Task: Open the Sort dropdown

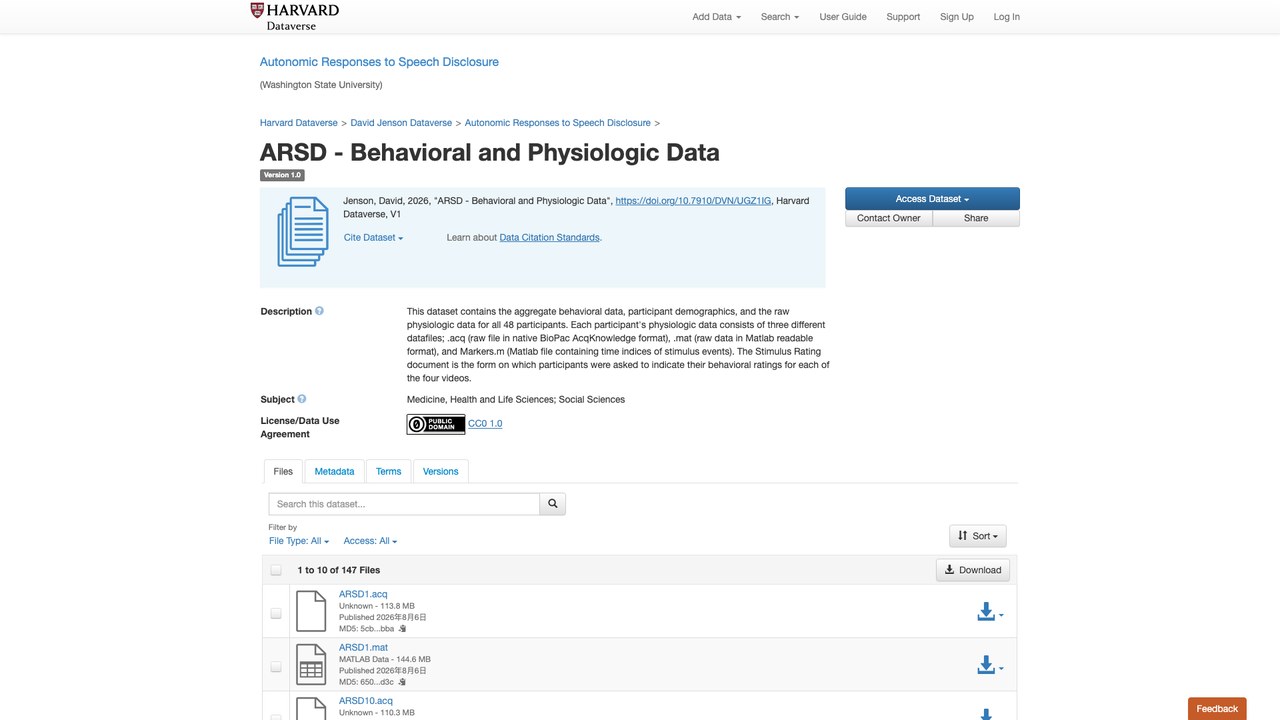Action: click(978, 536)
